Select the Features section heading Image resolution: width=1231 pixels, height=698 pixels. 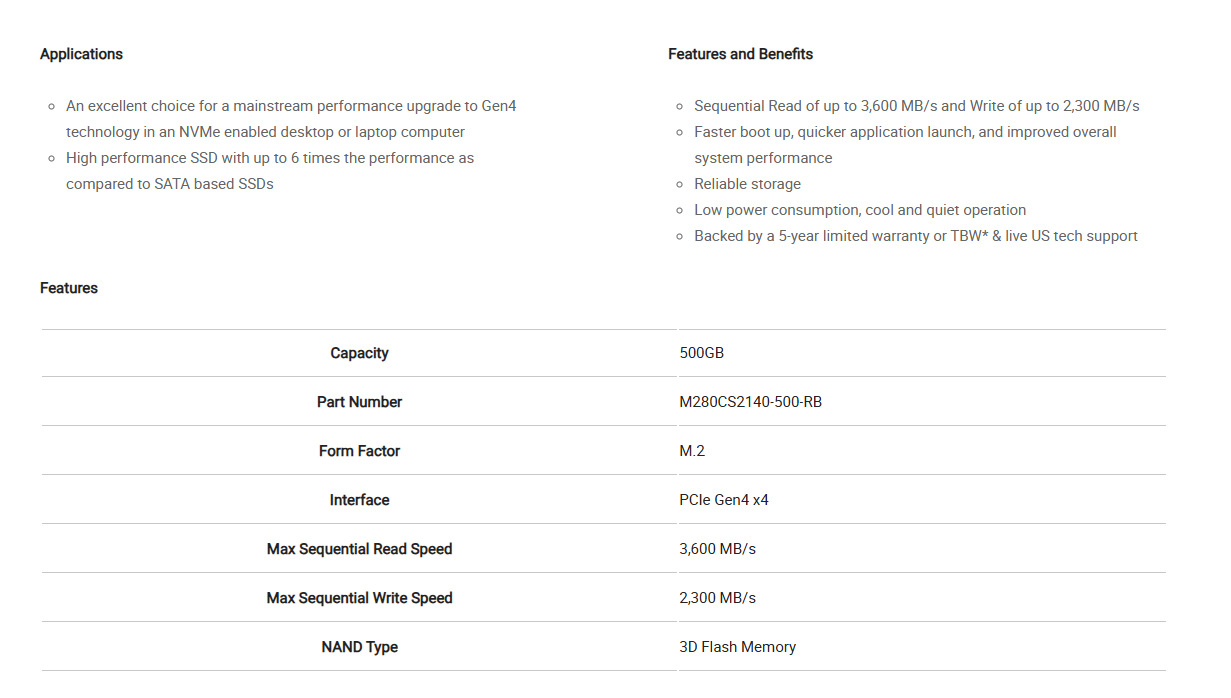coord(68,288)
